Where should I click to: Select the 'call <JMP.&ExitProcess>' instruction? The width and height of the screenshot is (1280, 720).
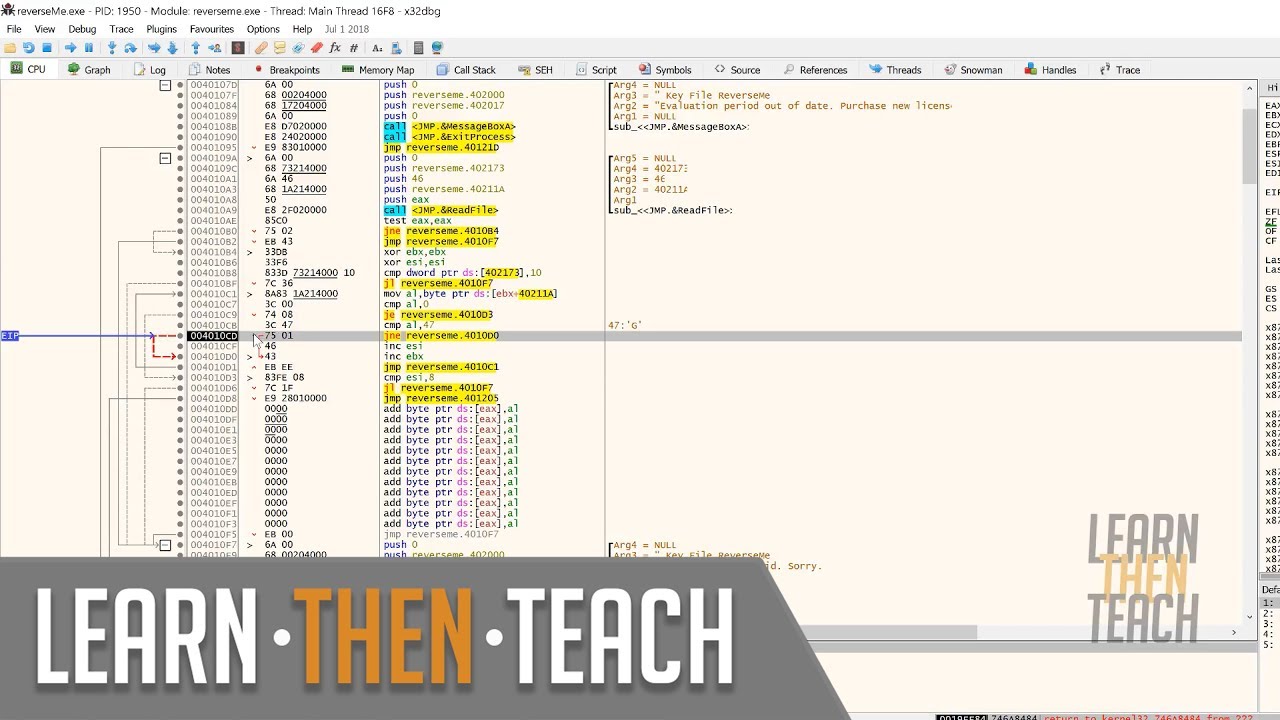(450, 137)
